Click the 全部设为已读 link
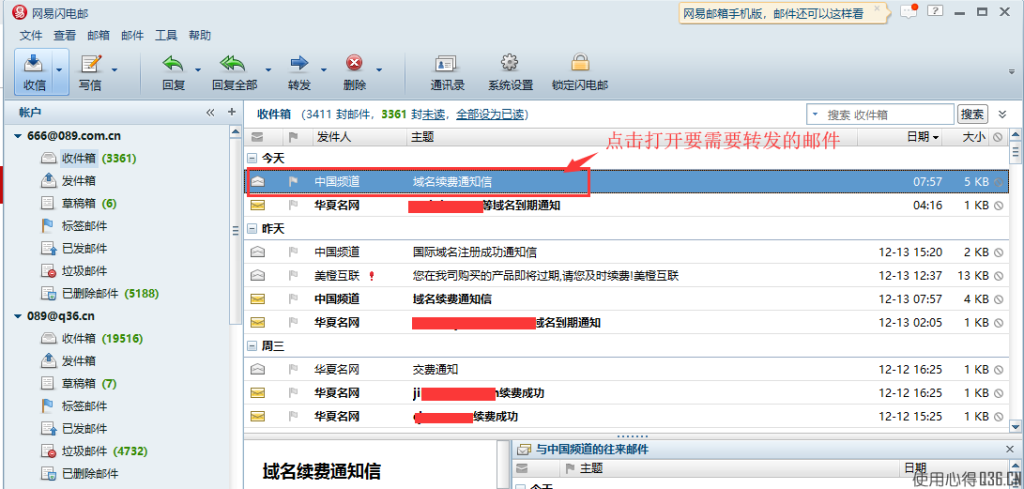Screen dimensions: 1024x489 point(490,114)
